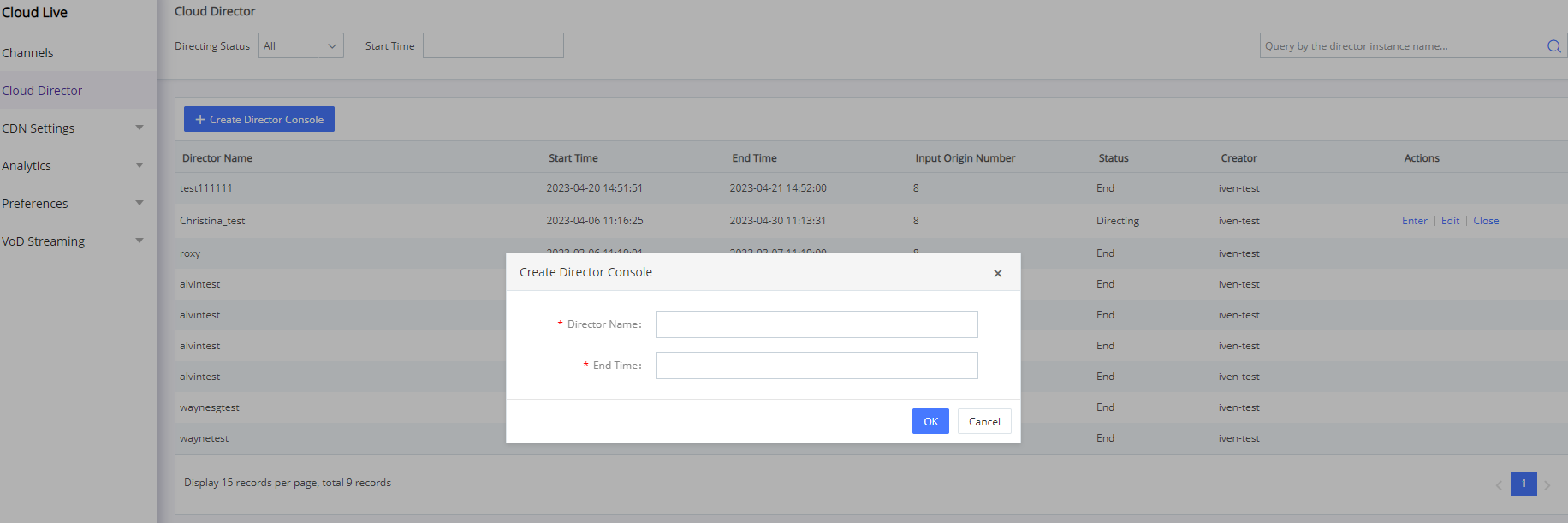
Task: Select Cloud Director in sidebar
Action: click(x=42, y=91)
